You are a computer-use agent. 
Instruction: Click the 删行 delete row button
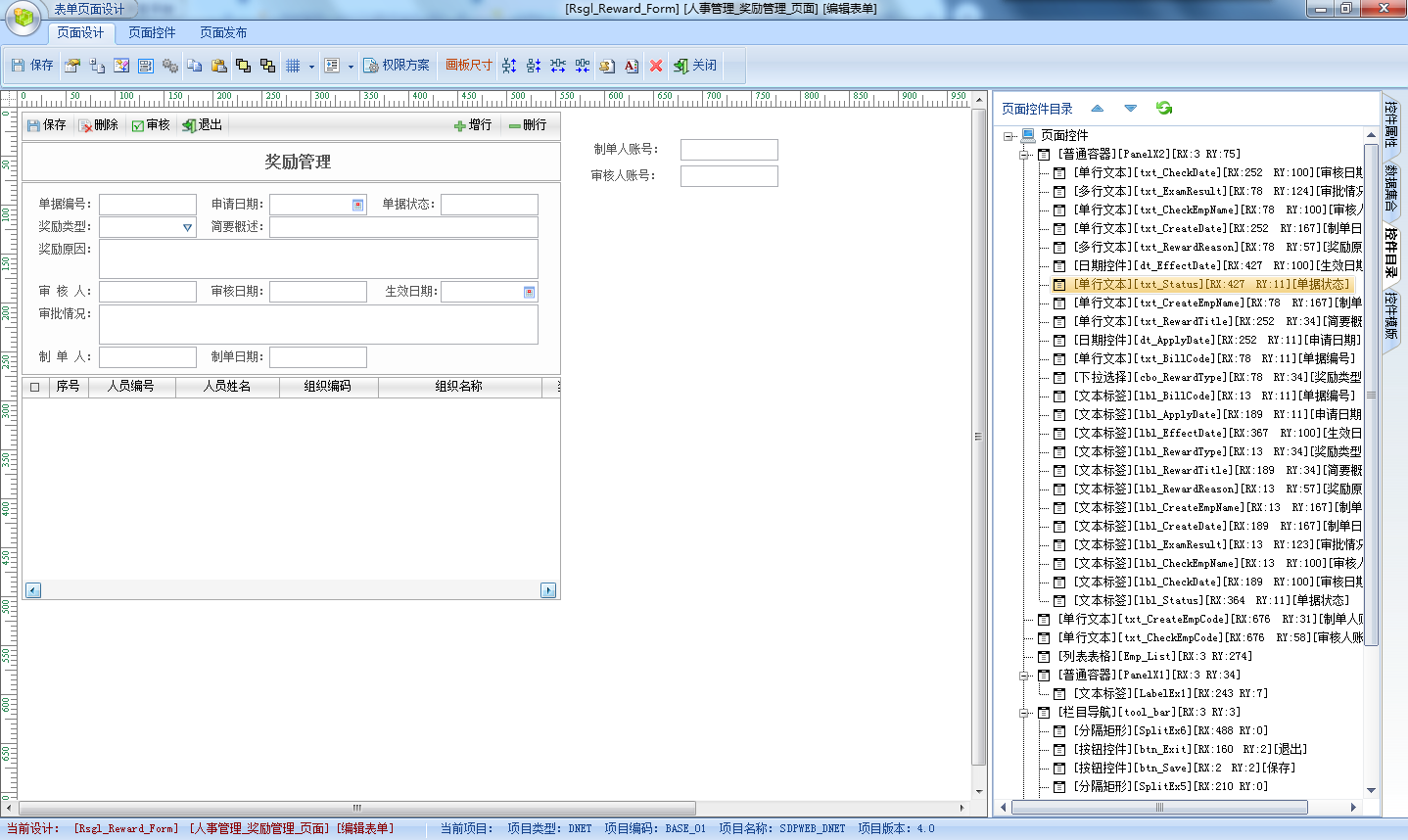coord(528,125)
